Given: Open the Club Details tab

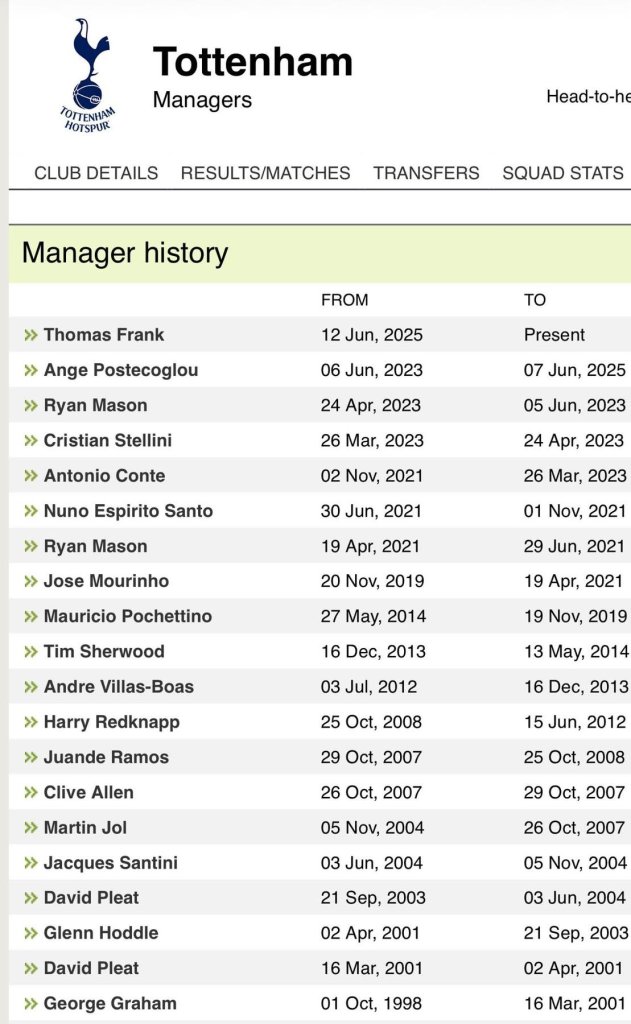Looking at the screenshot, I should [96, 173].
